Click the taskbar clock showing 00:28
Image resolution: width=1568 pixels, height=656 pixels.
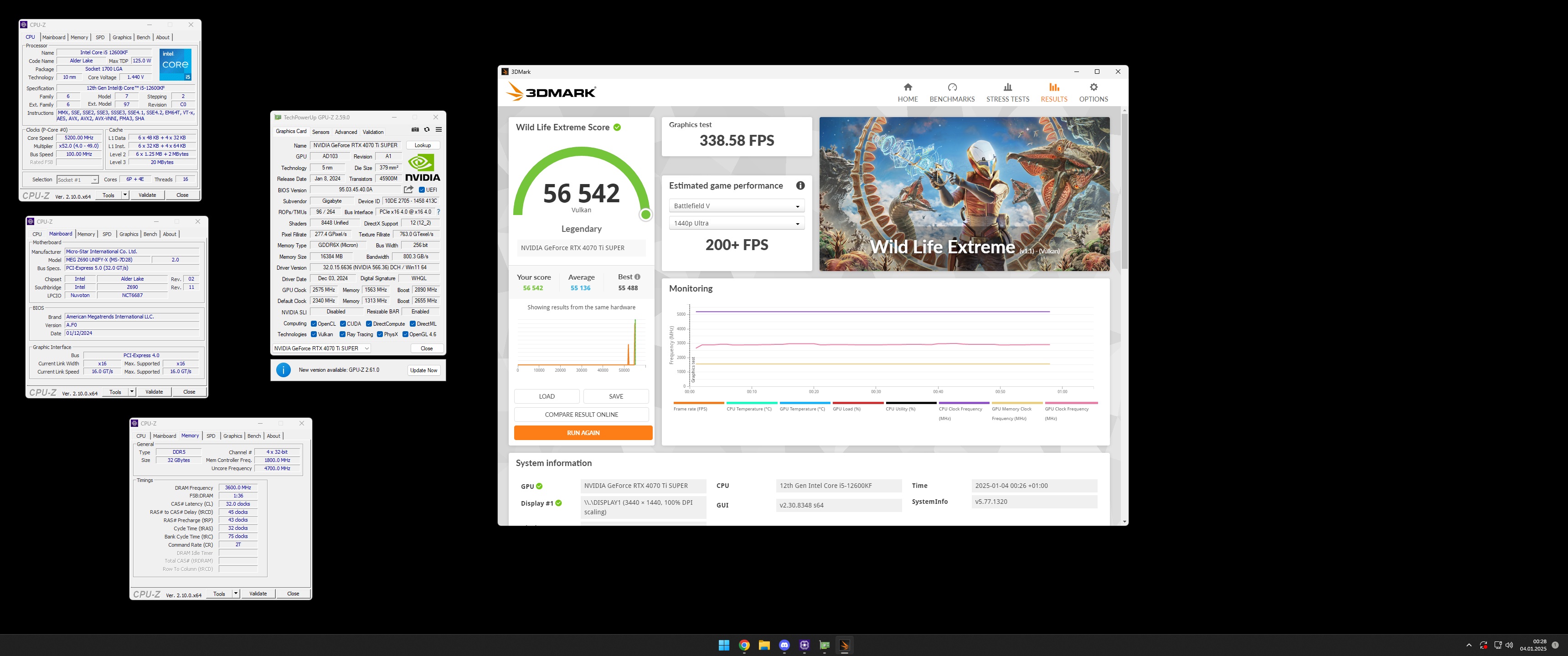click(x=1533, y=645)
